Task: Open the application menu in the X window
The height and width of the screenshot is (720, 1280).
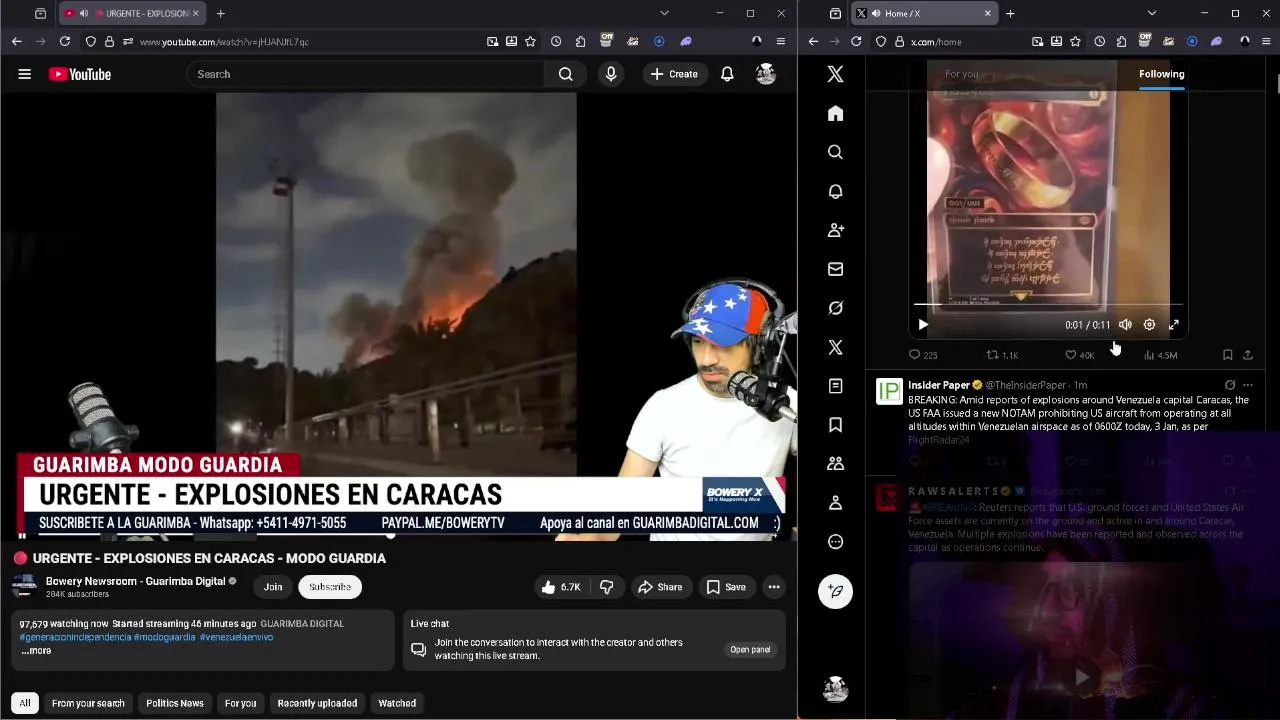Action: pos(1266,41)
